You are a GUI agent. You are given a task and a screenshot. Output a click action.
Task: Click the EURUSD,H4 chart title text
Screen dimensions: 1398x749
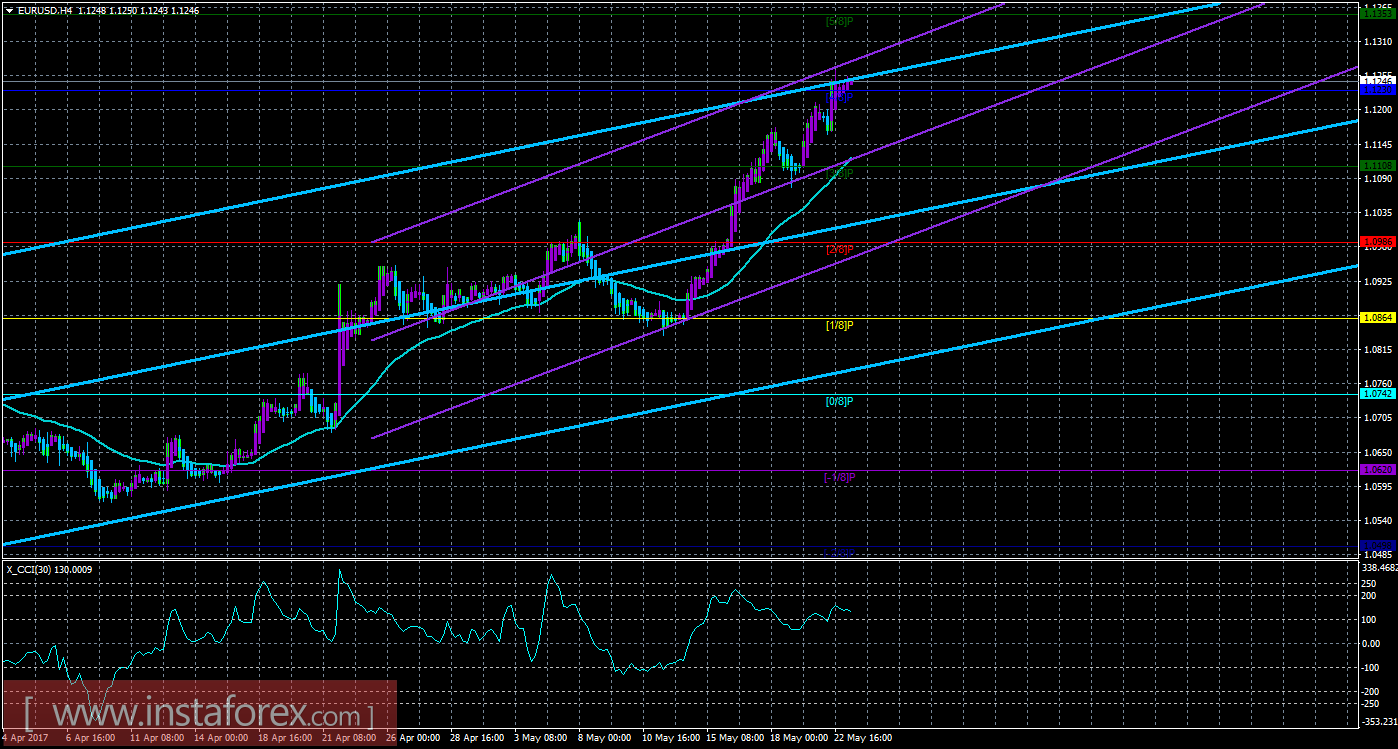tap(47, 9)
